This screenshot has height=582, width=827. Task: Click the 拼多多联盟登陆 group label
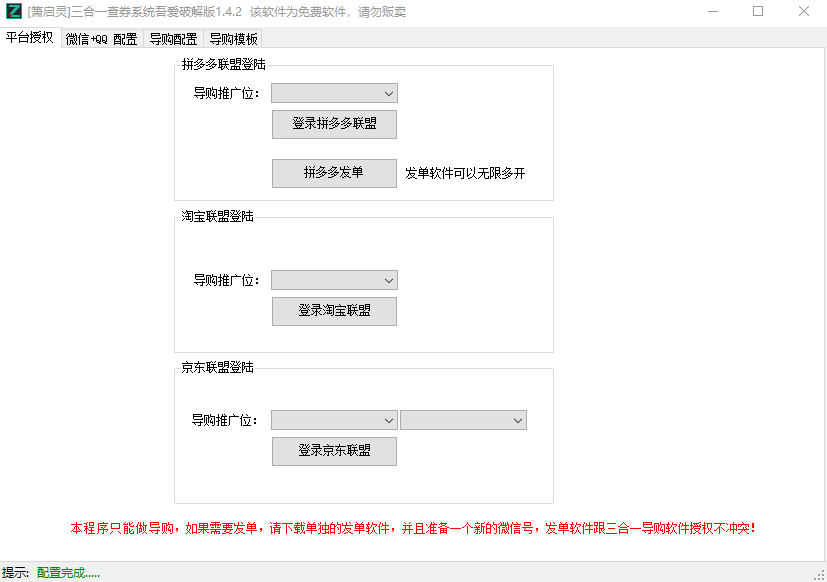[223, 64]
